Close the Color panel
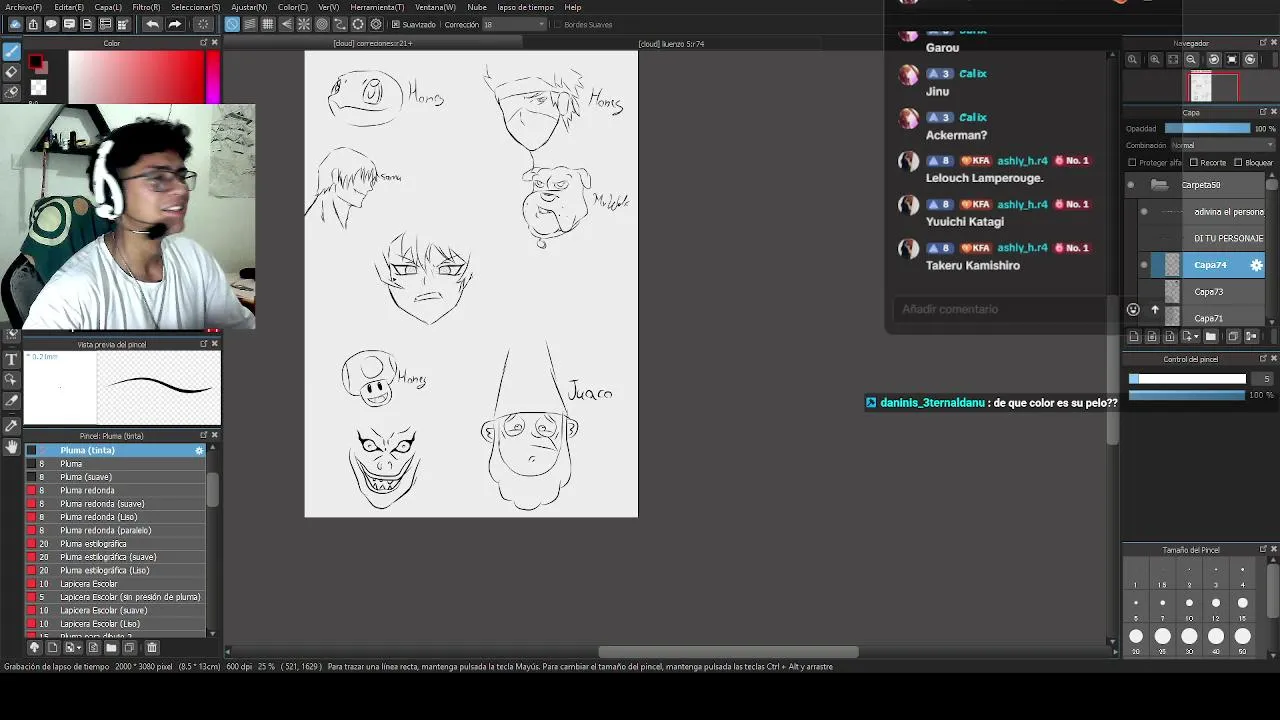Viewport: 1280px width, 720px height. click(x=214, y=43)
